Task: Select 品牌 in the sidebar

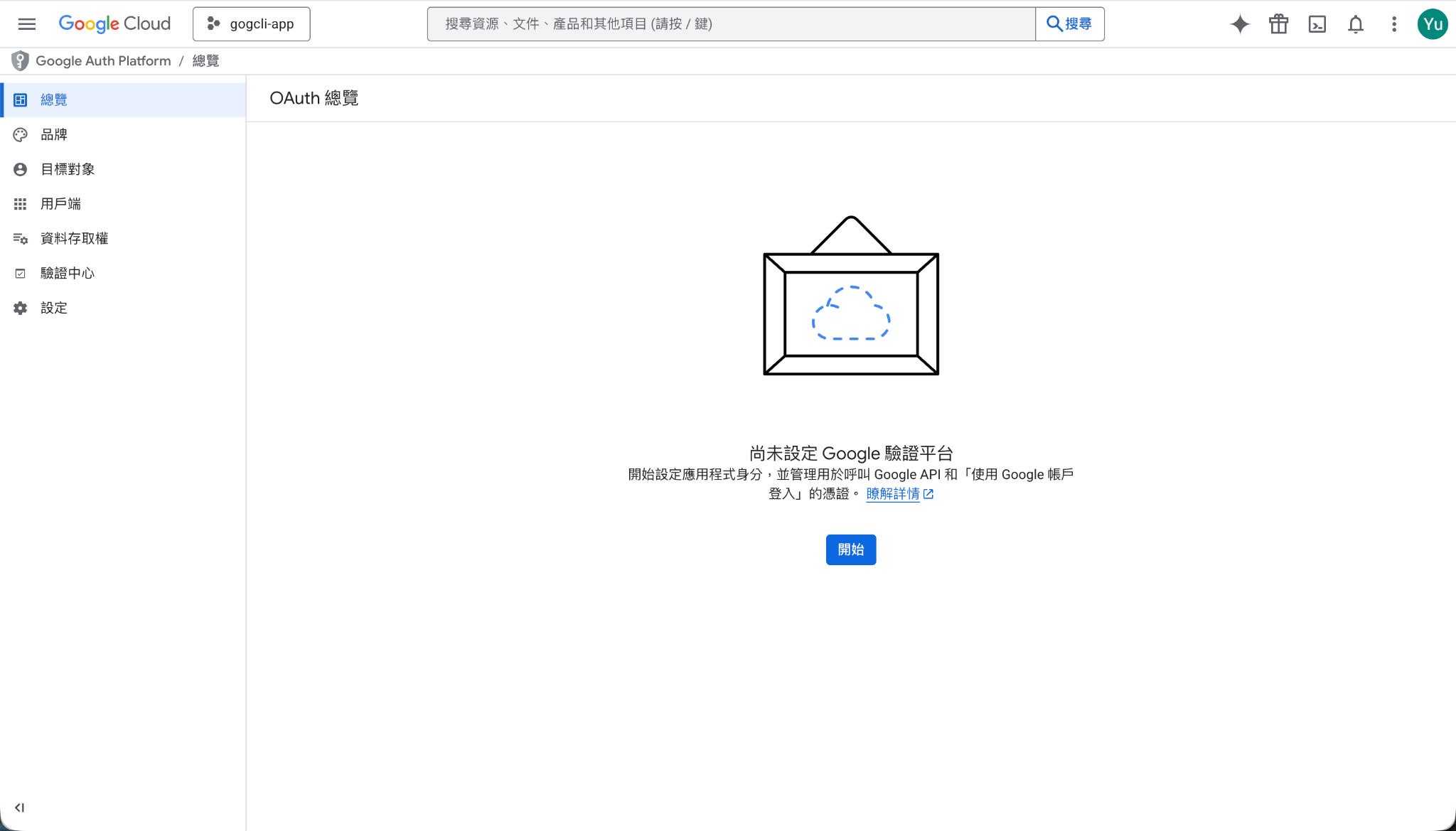Action: (54, 134)
